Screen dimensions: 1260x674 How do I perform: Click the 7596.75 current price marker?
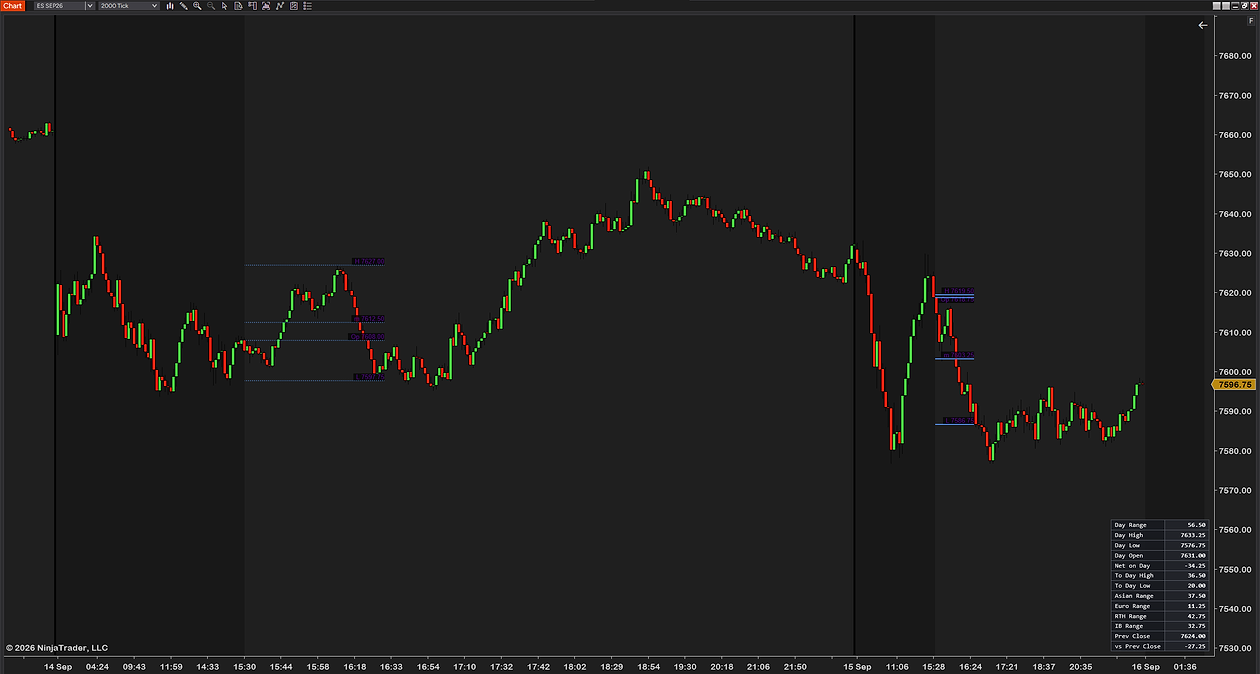tap(1235, 384)
